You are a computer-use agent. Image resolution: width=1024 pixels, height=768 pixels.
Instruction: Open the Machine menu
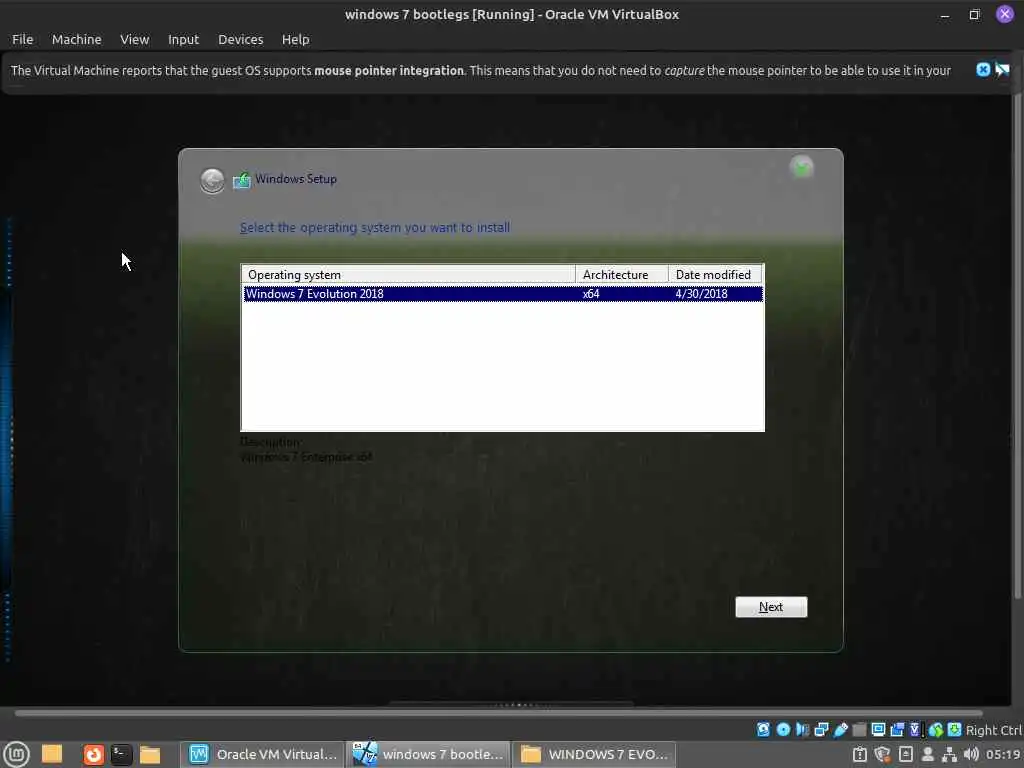pos(76,39)
